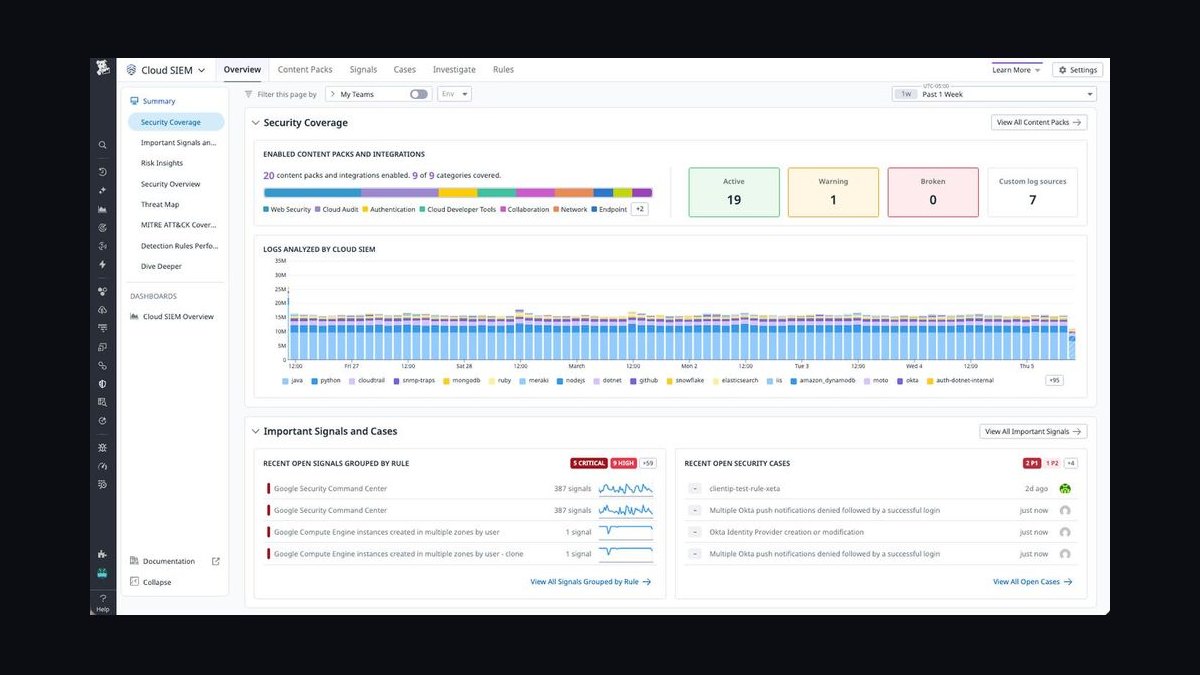The image size is (1200, 675).
Task: Click the external link icon beside Documentation
Action: [x=216, y=561]
